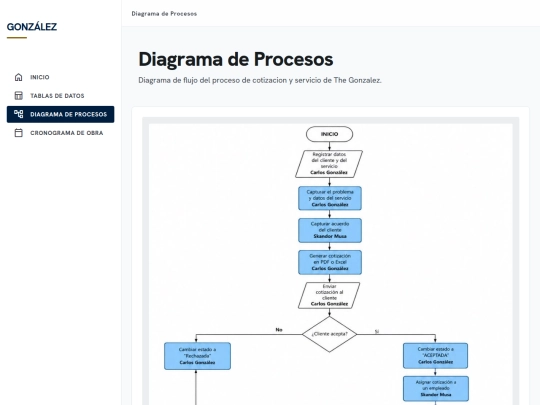Click the Capturar el problema node

click(x=330, y=198)
